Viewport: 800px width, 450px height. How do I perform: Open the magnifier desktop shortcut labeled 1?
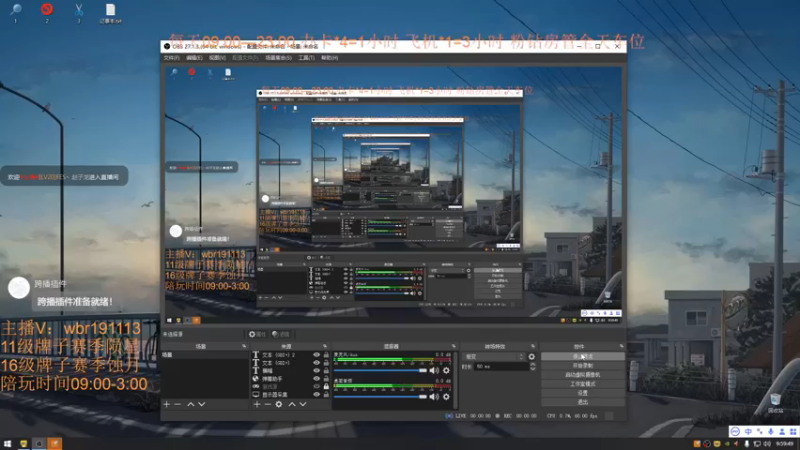[x=16, y=12]
